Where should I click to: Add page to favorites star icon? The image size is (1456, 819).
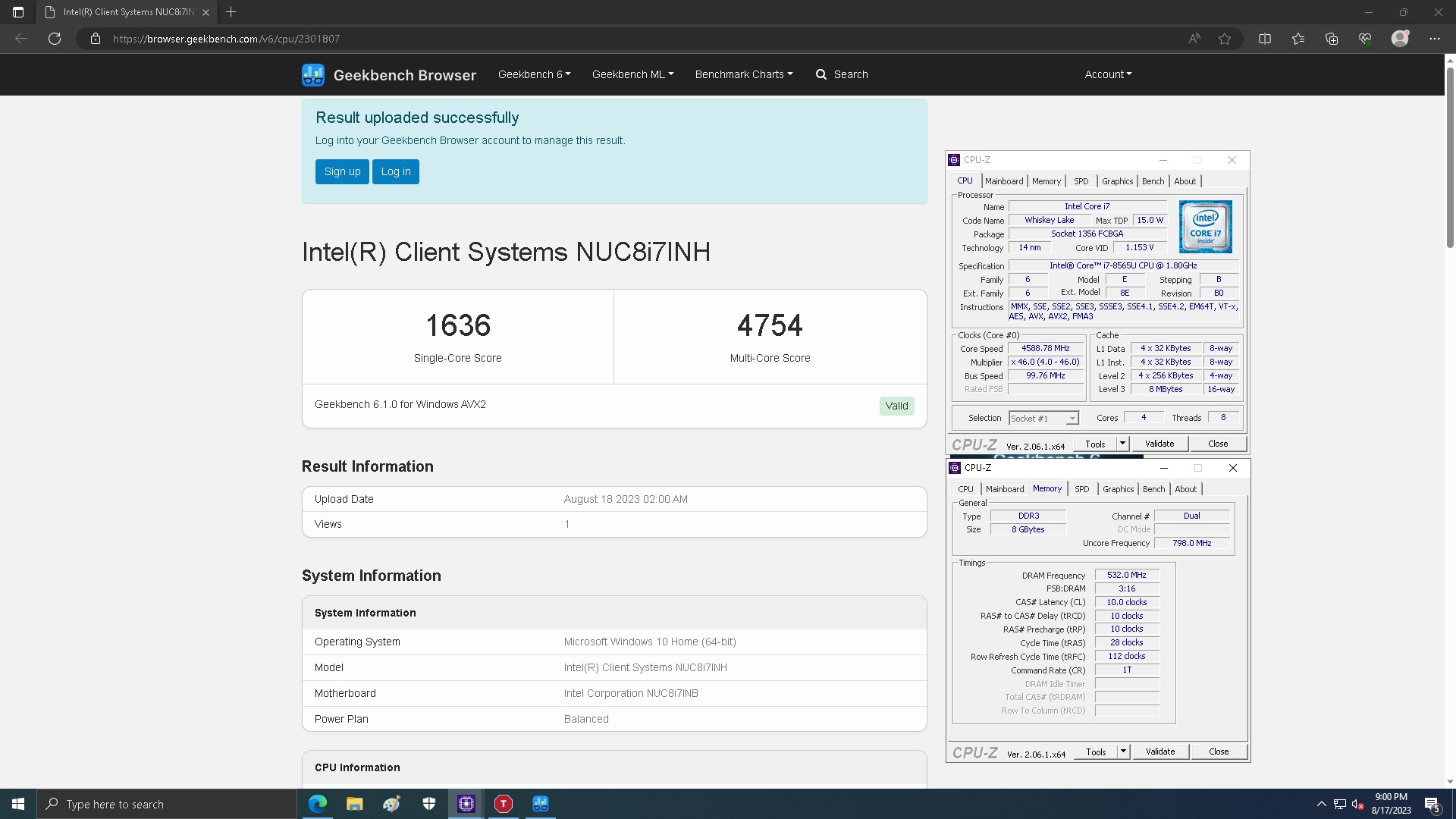1225,39
